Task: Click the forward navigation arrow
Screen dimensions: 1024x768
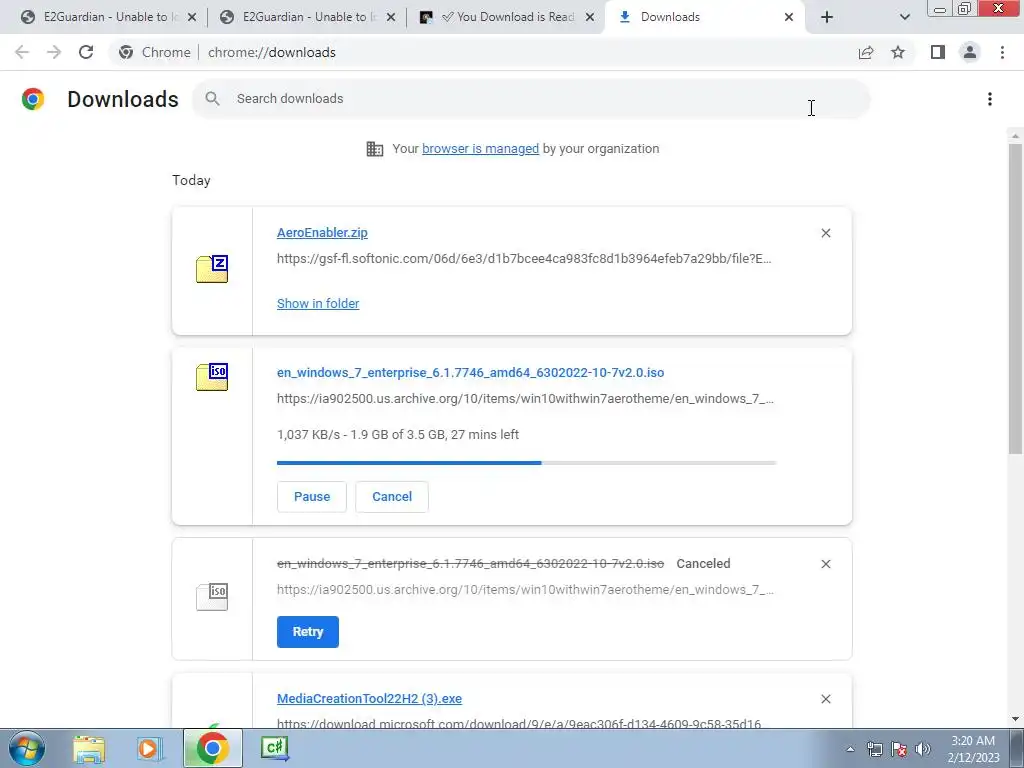Action: click(x=54, y=52)
